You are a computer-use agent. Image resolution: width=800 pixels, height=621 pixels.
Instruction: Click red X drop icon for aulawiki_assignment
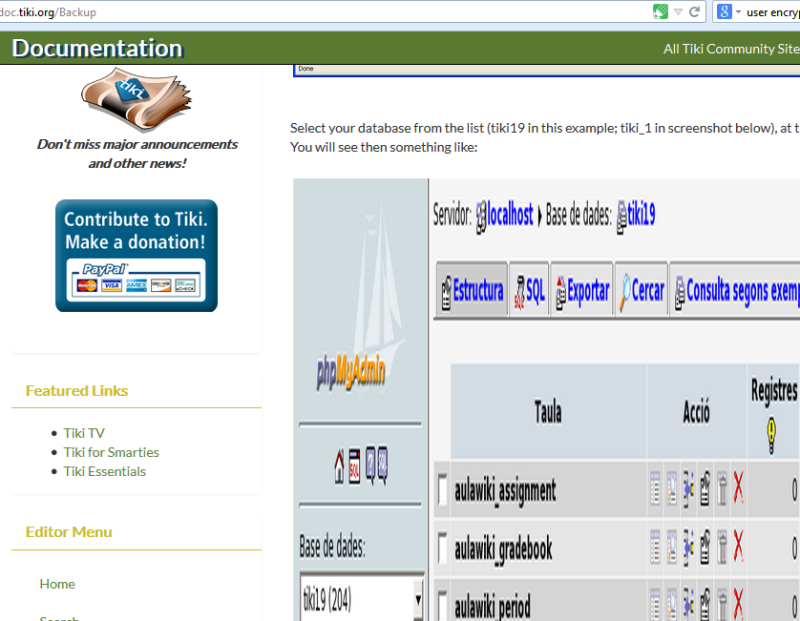(x=738, y=488)
